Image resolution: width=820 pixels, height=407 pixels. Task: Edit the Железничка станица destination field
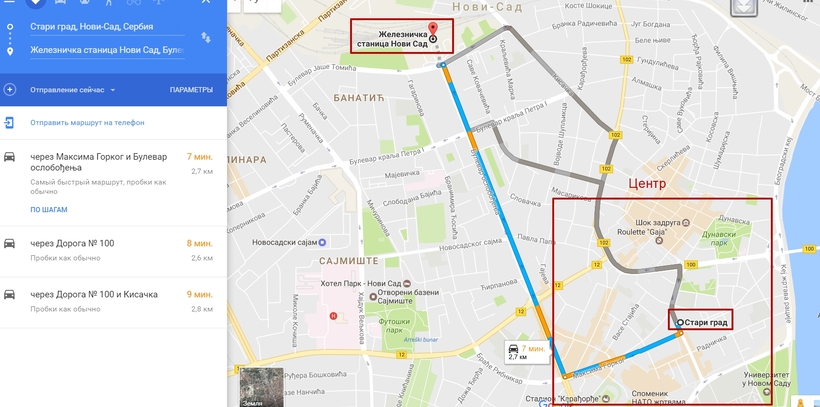click(107, 50)
